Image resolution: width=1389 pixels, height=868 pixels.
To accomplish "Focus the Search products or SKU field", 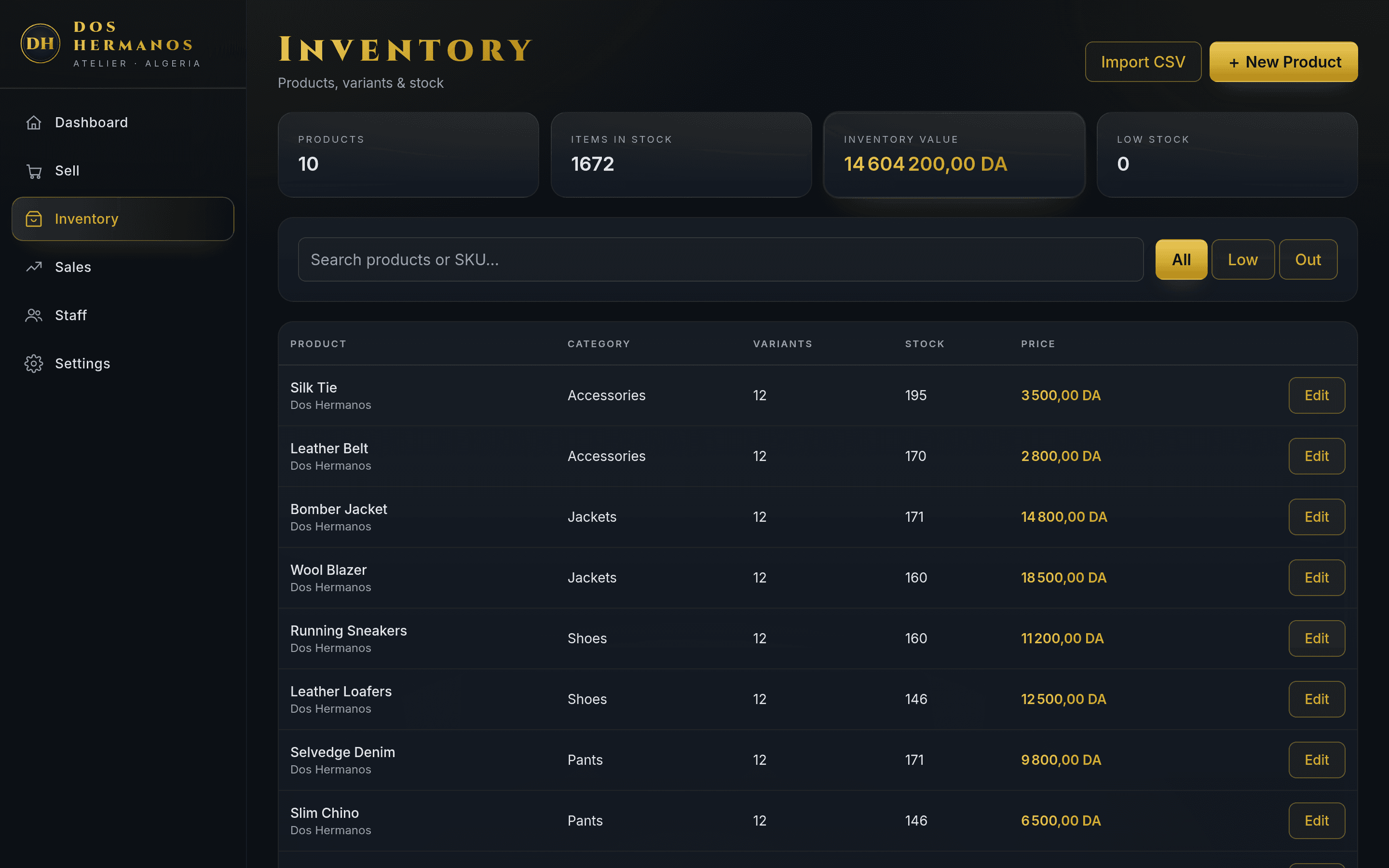I will tap(721, 259).
